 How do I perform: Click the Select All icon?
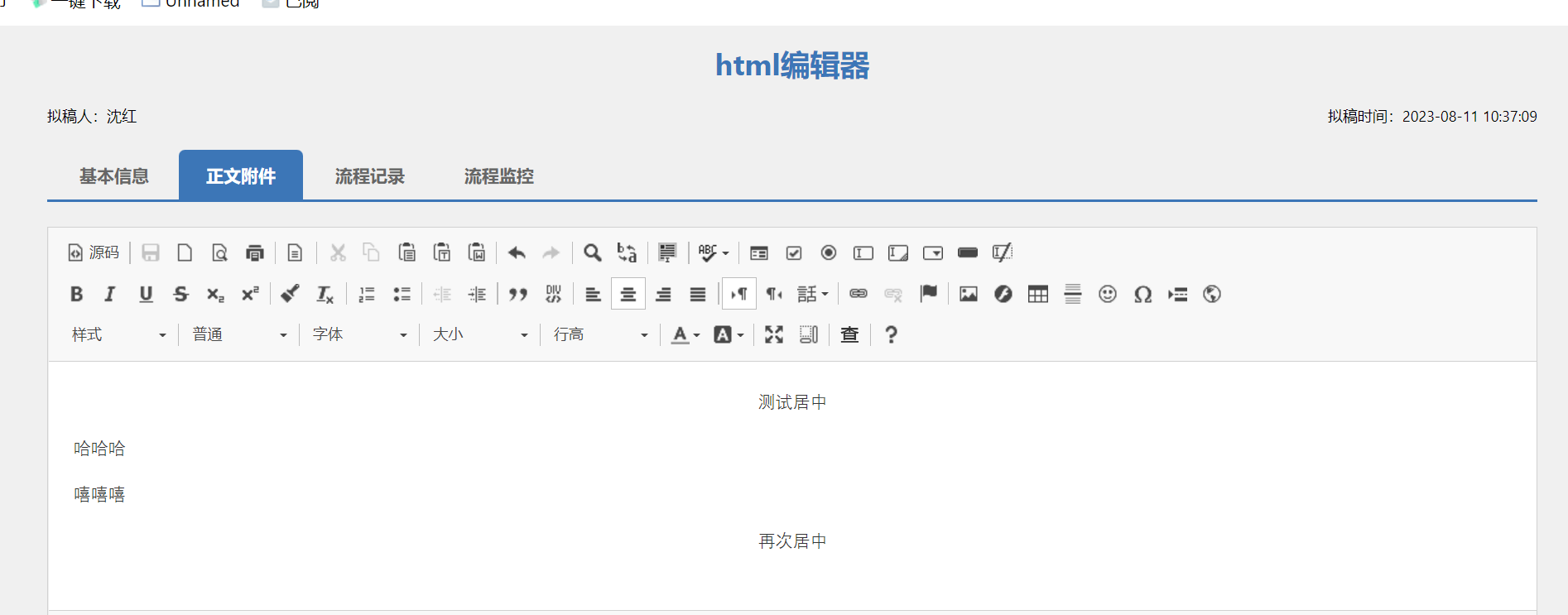pos(667,252)
